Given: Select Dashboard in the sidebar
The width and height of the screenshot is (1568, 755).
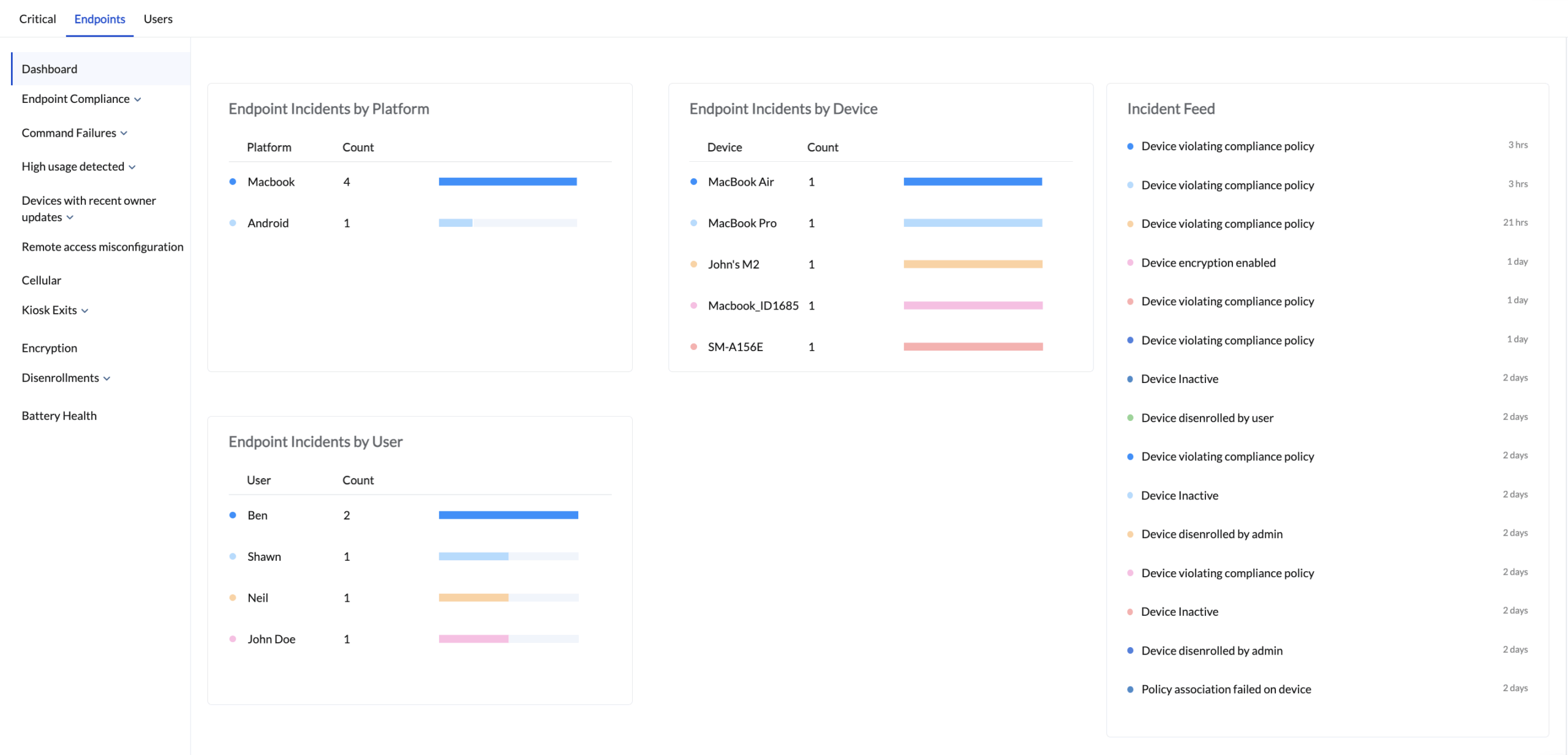Looking at the screenshot, I should 49,69.
